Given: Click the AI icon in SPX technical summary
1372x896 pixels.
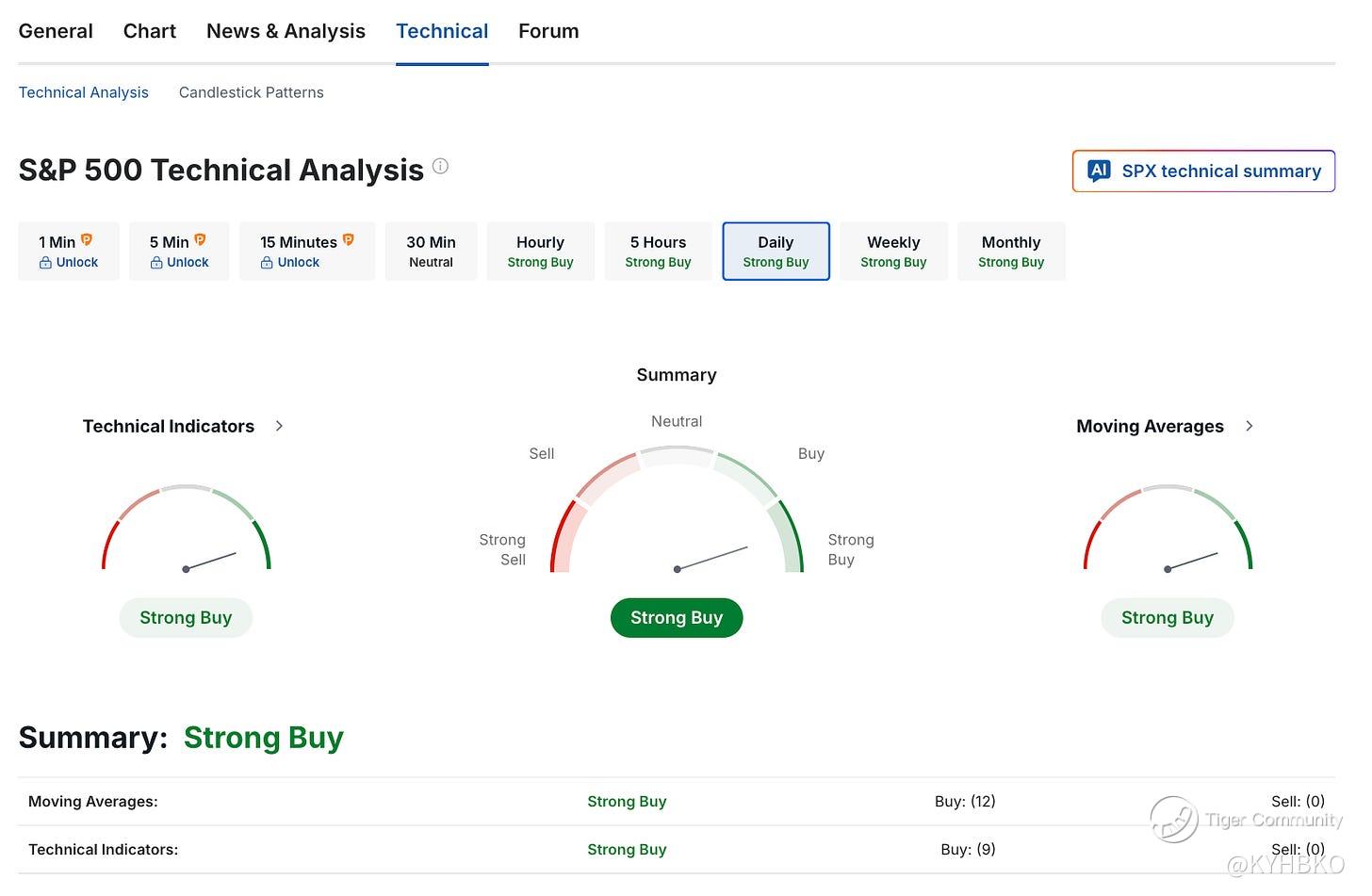Looking at the screenshot, I should point(1098,171).
